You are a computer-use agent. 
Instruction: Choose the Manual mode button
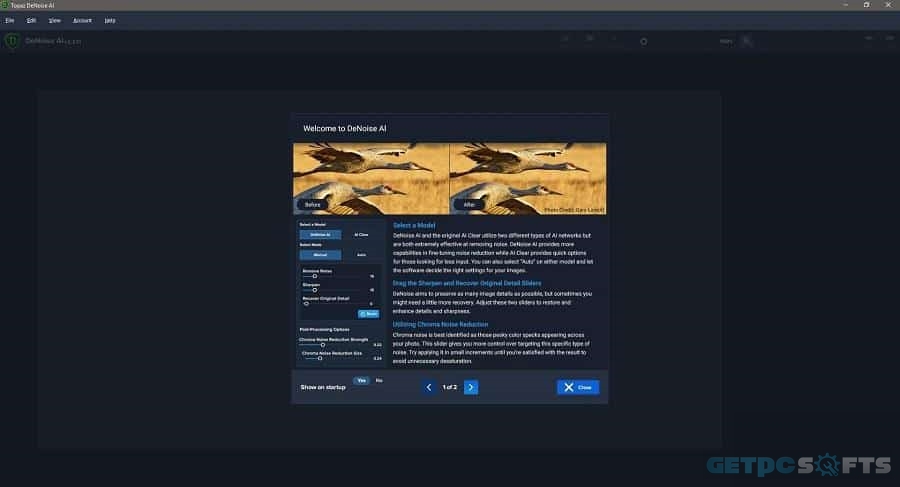(x=320, y=254)
